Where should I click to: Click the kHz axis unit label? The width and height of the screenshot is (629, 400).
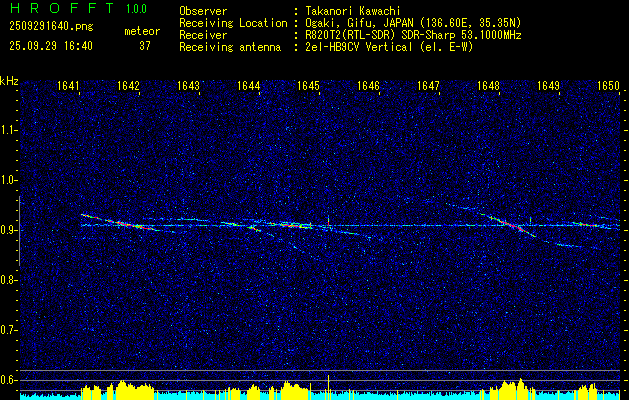tap(9, 81)
